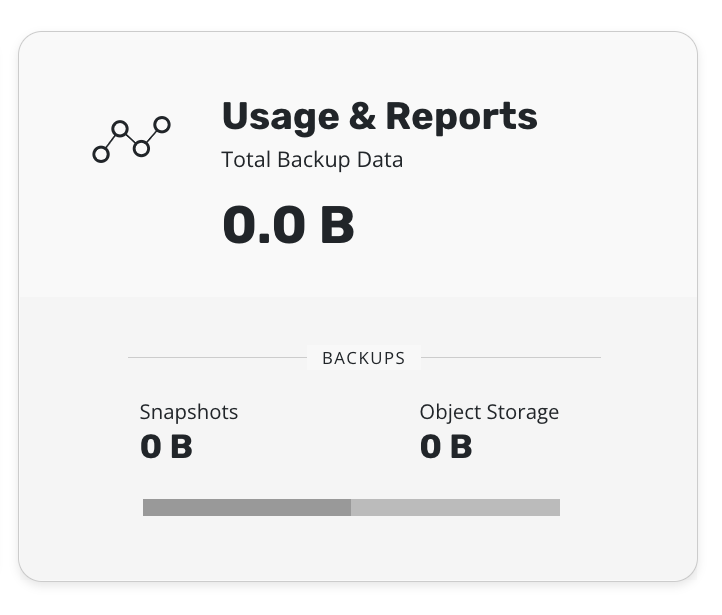Click the Object Storage 0 B value
The image size is (722, 615).
tap(446, 446)
